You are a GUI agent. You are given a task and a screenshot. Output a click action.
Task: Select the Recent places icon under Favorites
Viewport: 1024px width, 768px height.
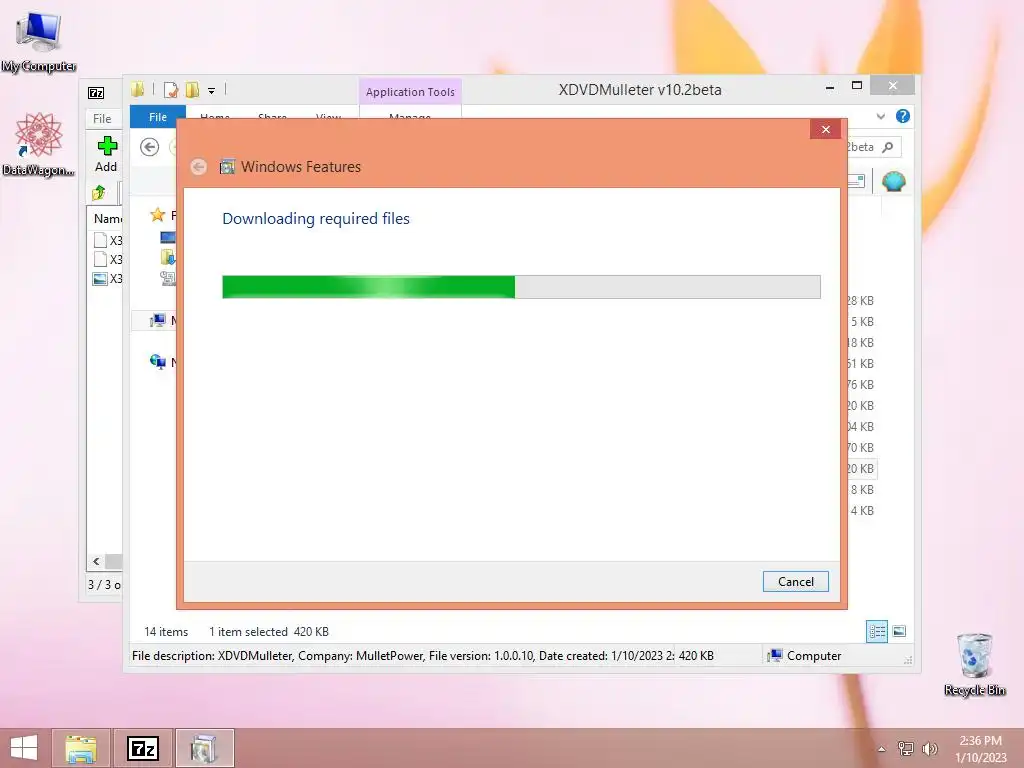tap(168, 278)
